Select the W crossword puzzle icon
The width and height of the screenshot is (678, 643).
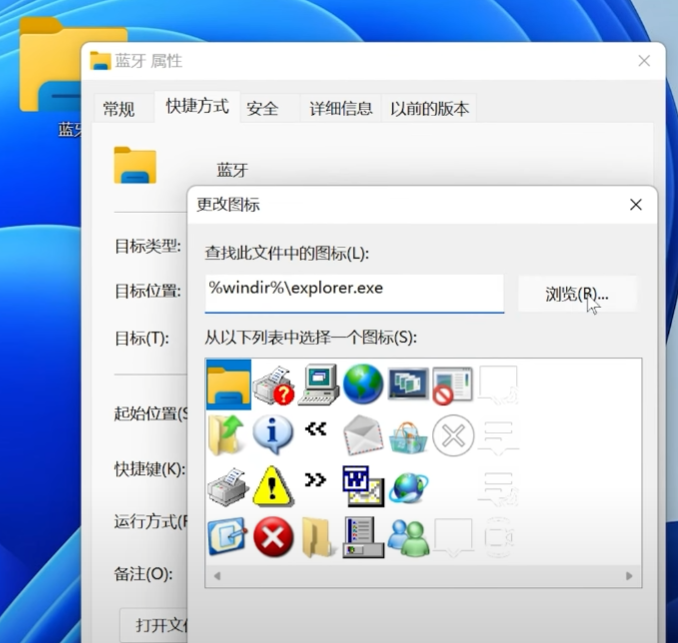click(363, 486)
